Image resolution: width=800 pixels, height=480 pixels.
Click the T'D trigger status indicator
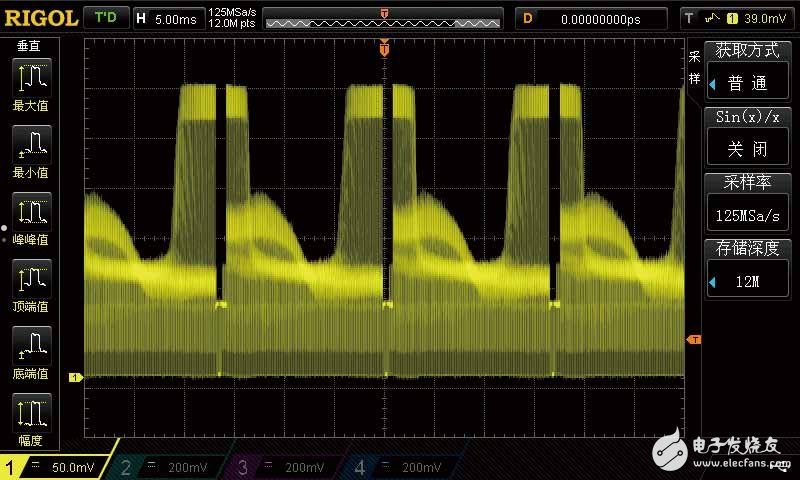point(104,17)
